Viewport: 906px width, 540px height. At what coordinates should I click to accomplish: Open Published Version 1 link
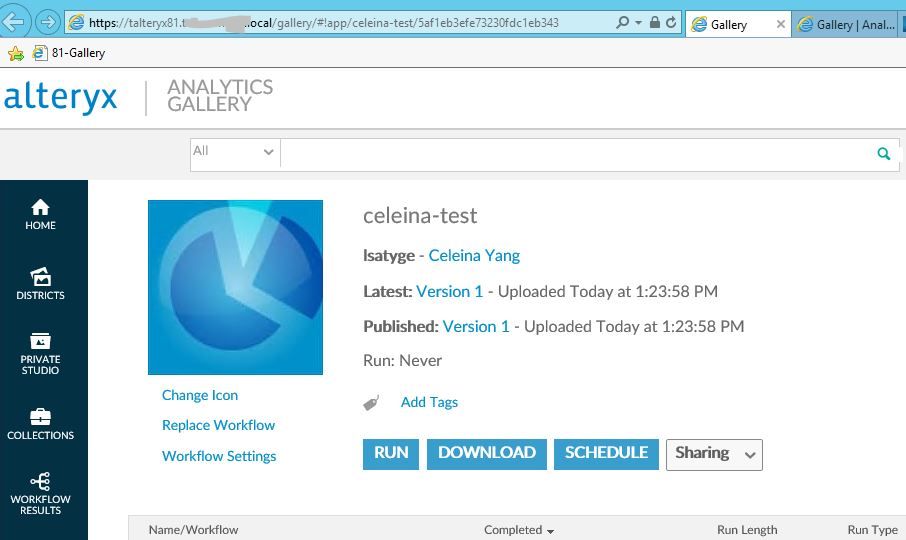coord(476,326)
